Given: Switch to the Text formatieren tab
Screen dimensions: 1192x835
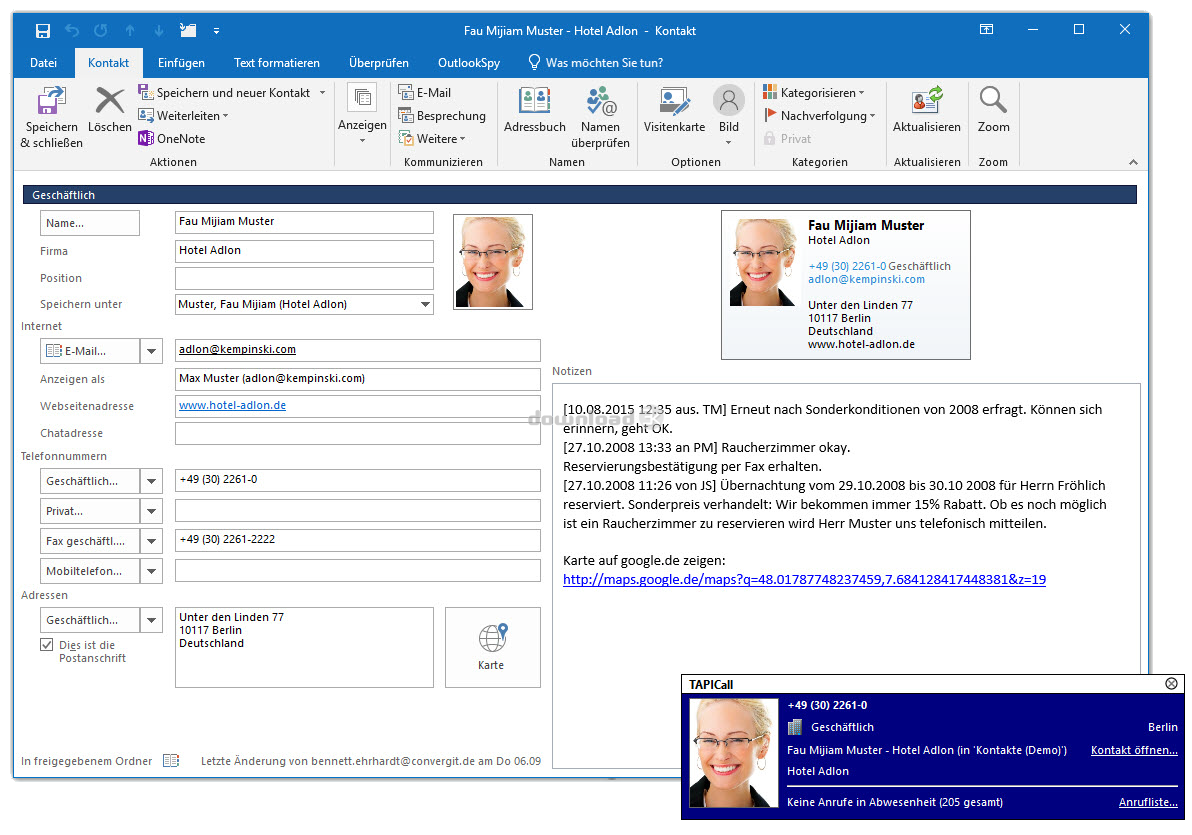Looking at the screenshot, I should pyautogui.click(x=277, y=63).
